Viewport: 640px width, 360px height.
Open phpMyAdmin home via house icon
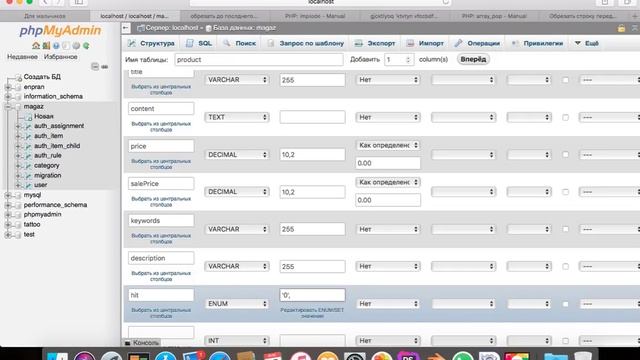(x=36, y=46)
